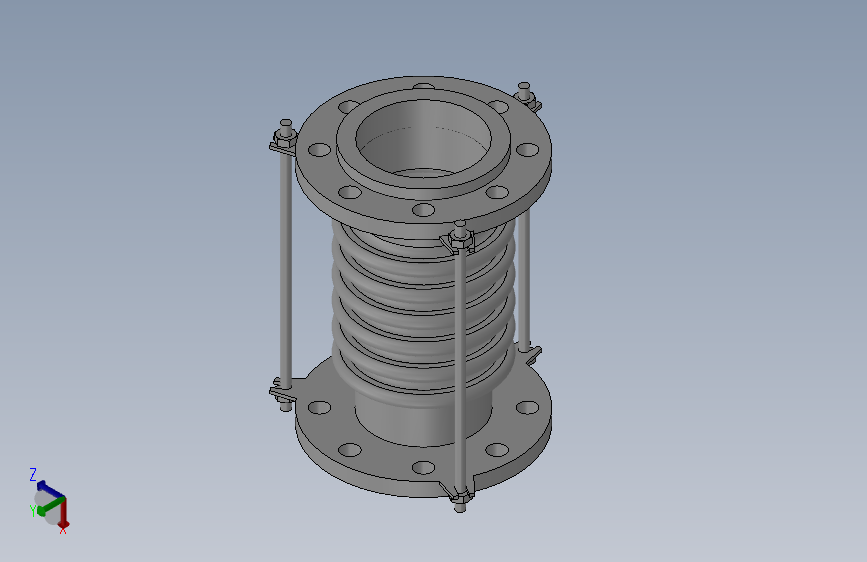
Task: Select the left tie rod shaft
Action: coord(285,271)
